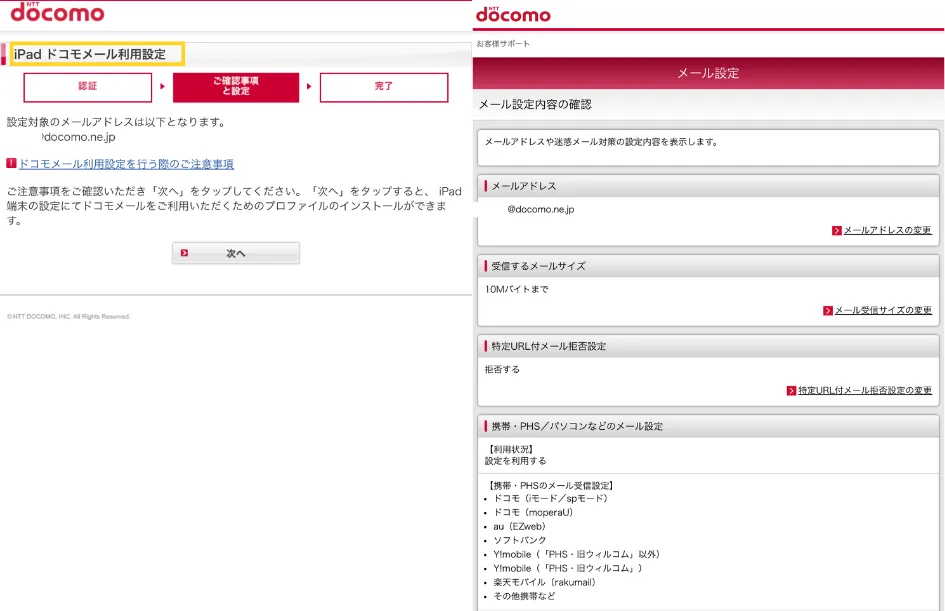This screenshot has width=945, height=611.
Task: Click 10Mバイトまで value
Action: click(516, 289)
